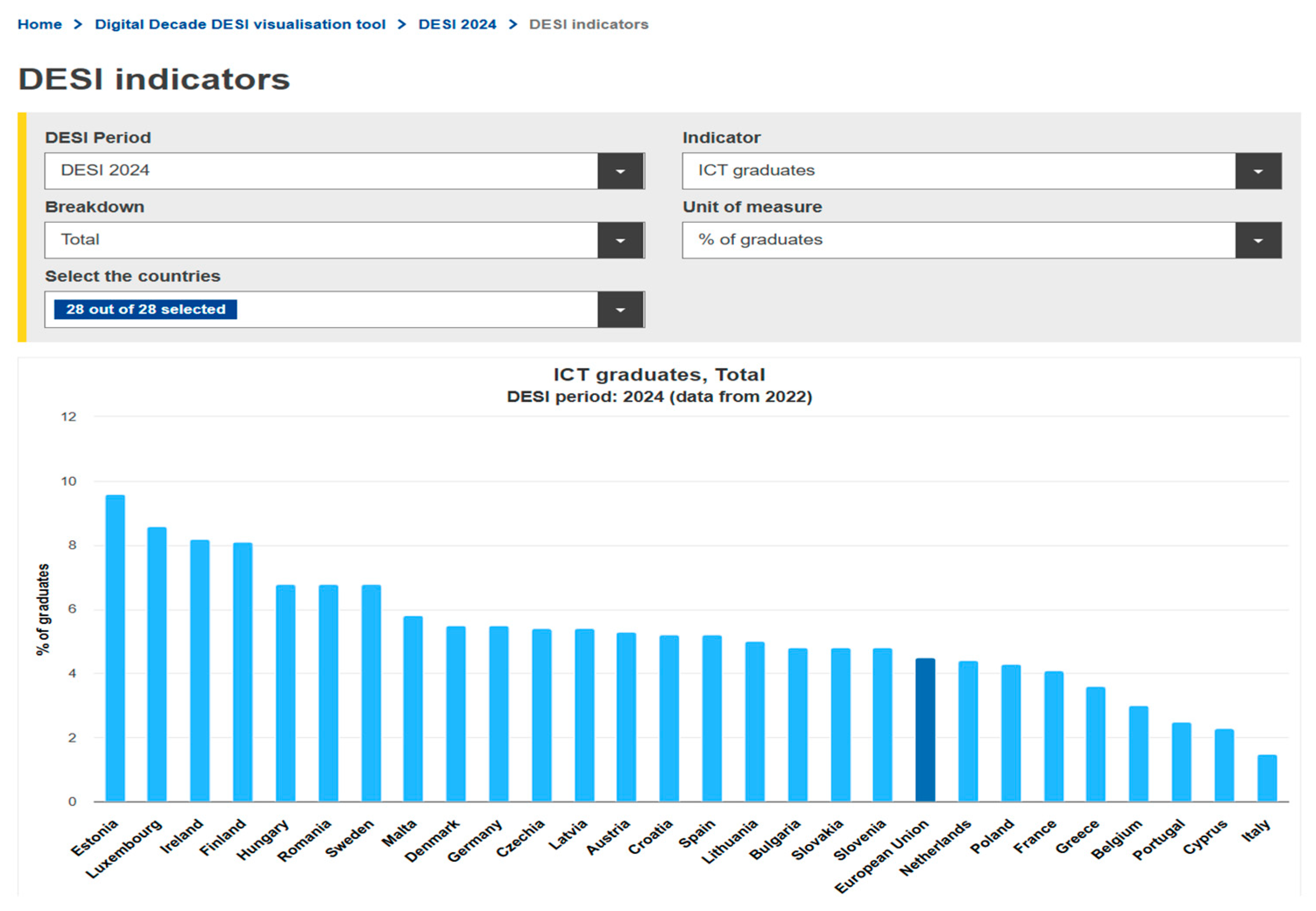Expand the Breakdown dropdown arrow
1316x911 pixels.
[620, 240]
